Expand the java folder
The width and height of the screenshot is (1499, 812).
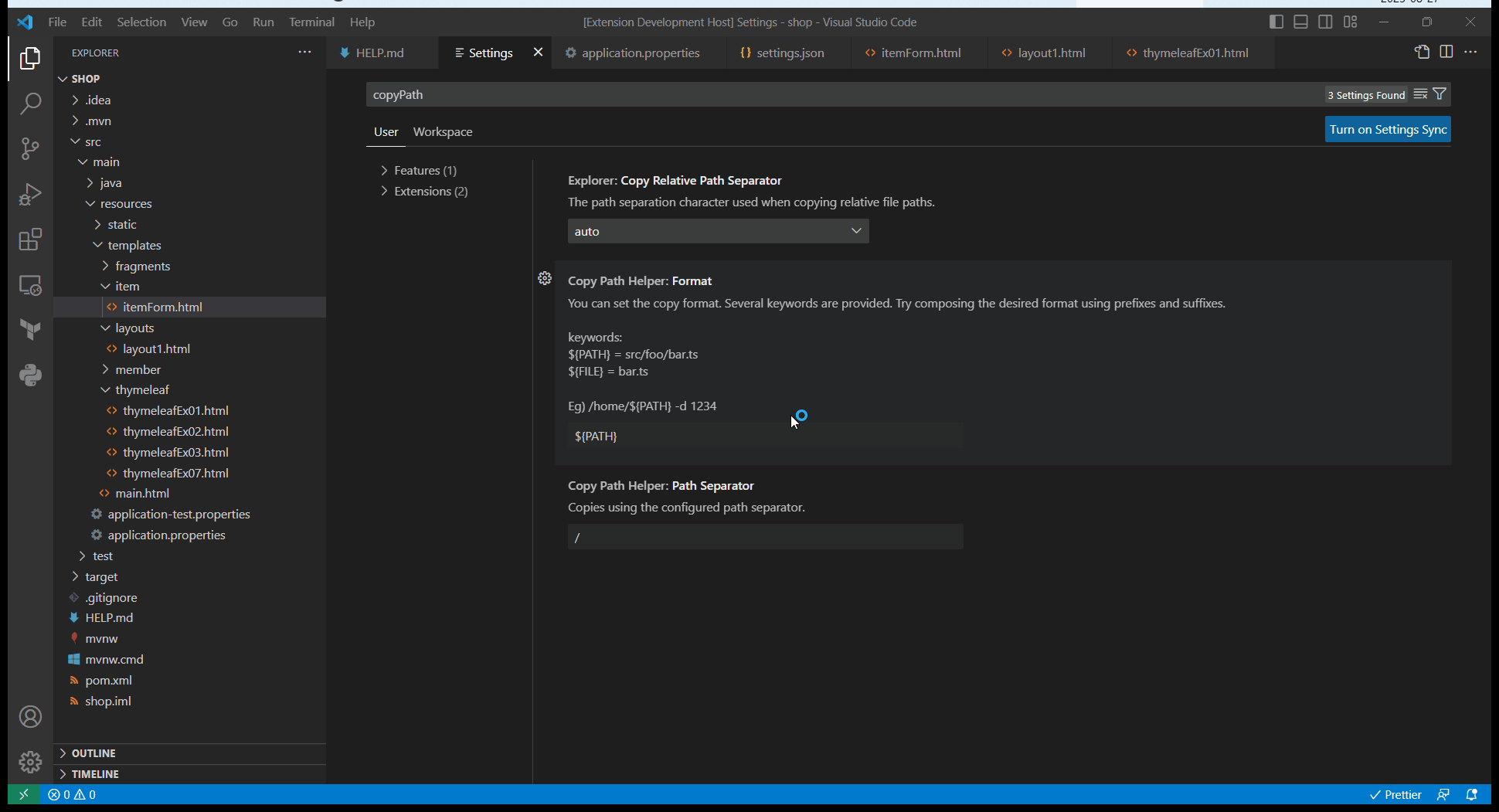tap(189, 182)
